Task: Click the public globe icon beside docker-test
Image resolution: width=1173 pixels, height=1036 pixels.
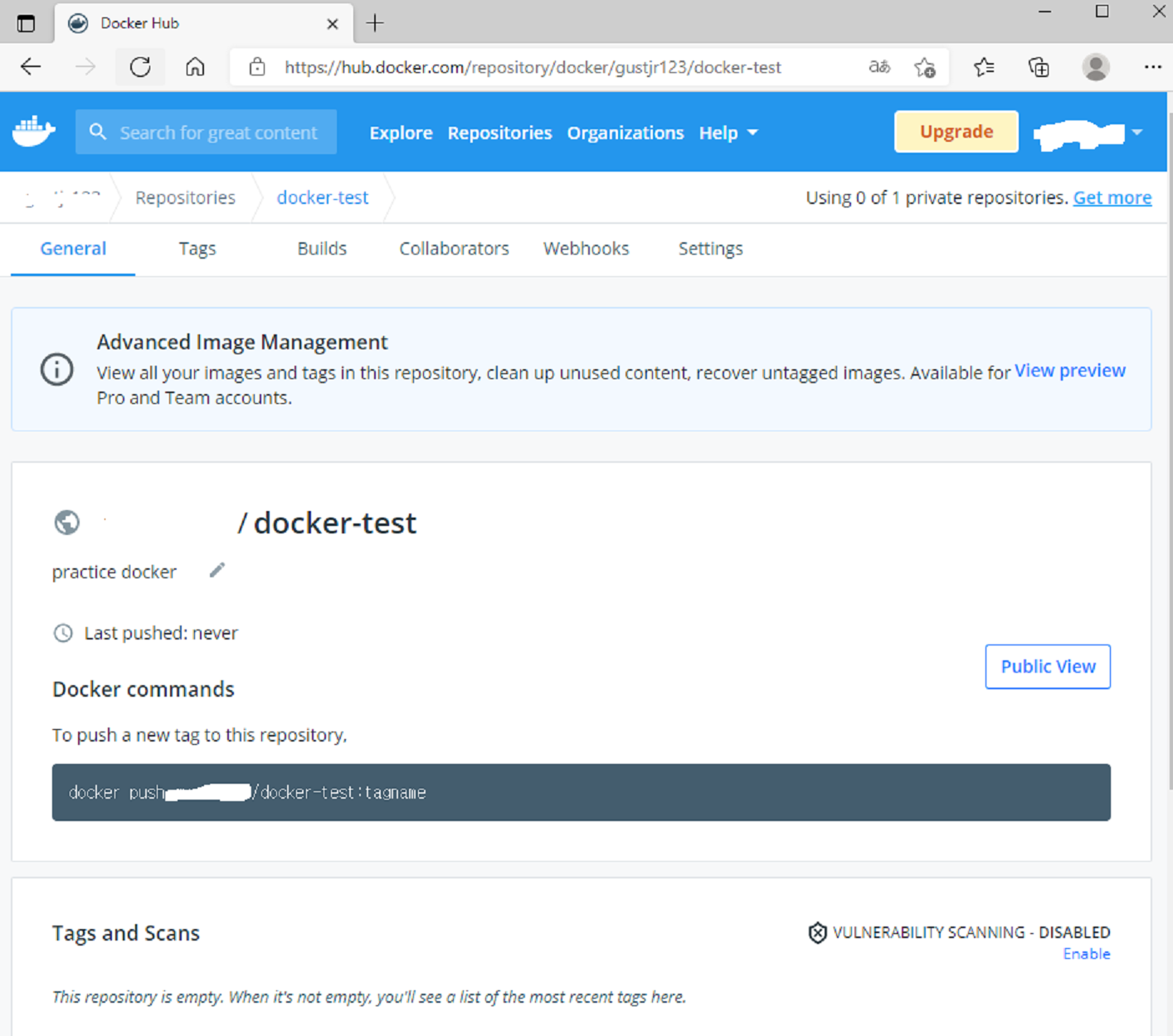Action: point(67,523)
